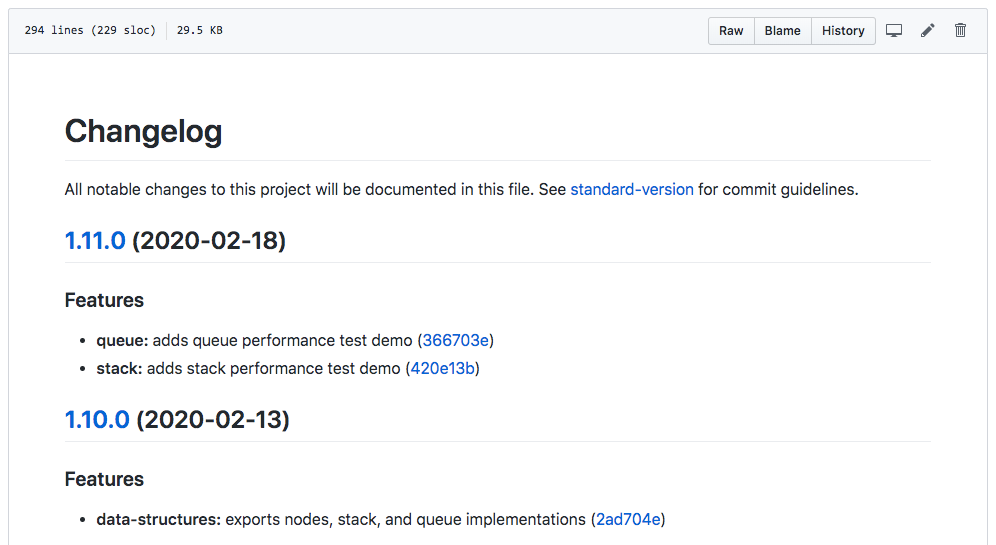Image resolution: width=996 pixels, height=545 pixels.
Task: Click the bold data-structures: label
Action: 158,519
